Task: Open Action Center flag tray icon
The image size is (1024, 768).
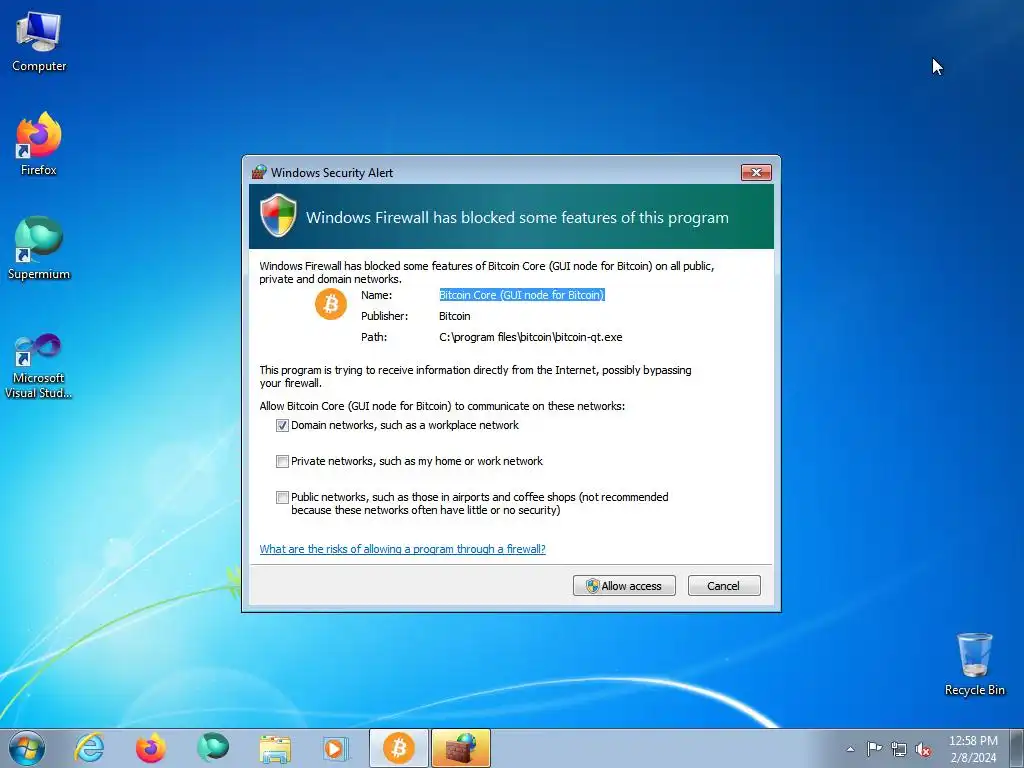Action: (x=874, y=749)
